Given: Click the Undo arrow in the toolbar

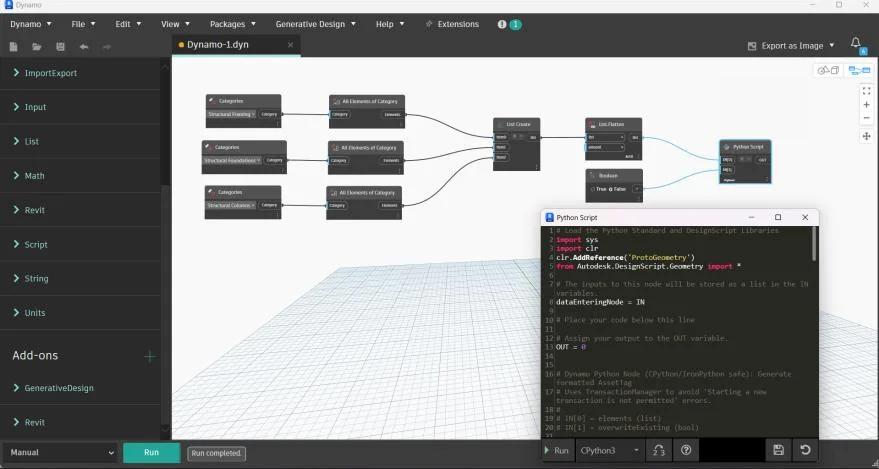Looking at the screenshot, I should pyautogui.click(x=84, y=47).
